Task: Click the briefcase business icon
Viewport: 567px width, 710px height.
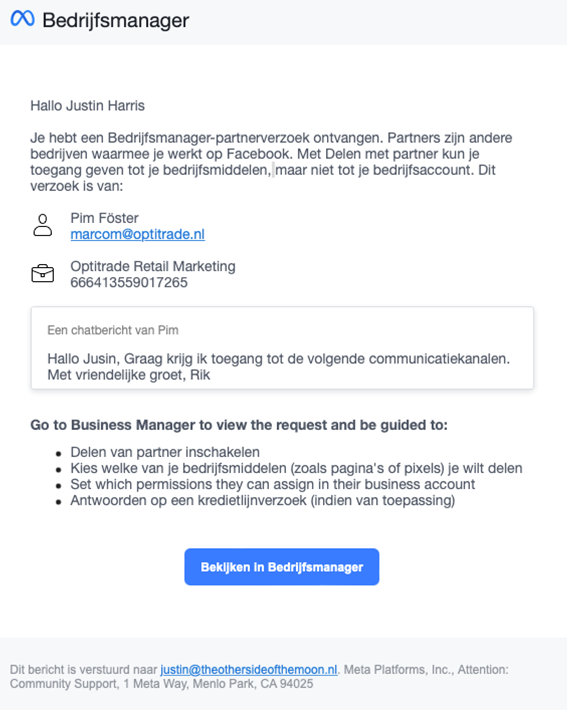Action: 43,273
